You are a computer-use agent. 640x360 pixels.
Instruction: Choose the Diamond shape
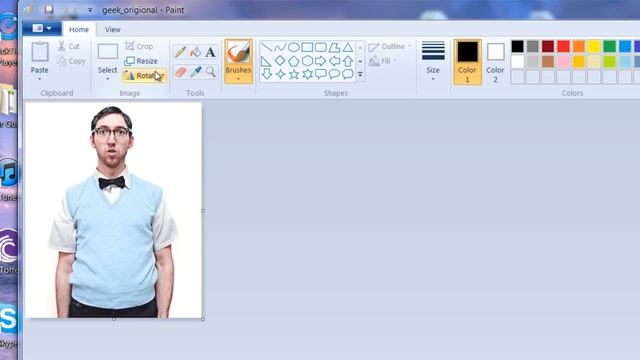(x=280, y=61)
